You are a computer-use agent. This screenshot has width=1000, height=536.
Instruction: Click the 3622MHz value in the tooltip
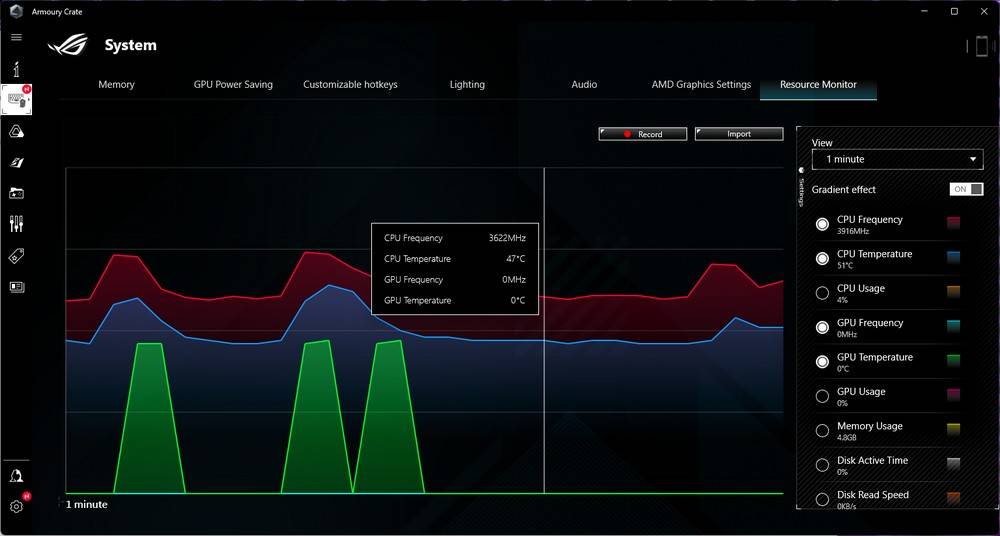(x=507, y=238)
